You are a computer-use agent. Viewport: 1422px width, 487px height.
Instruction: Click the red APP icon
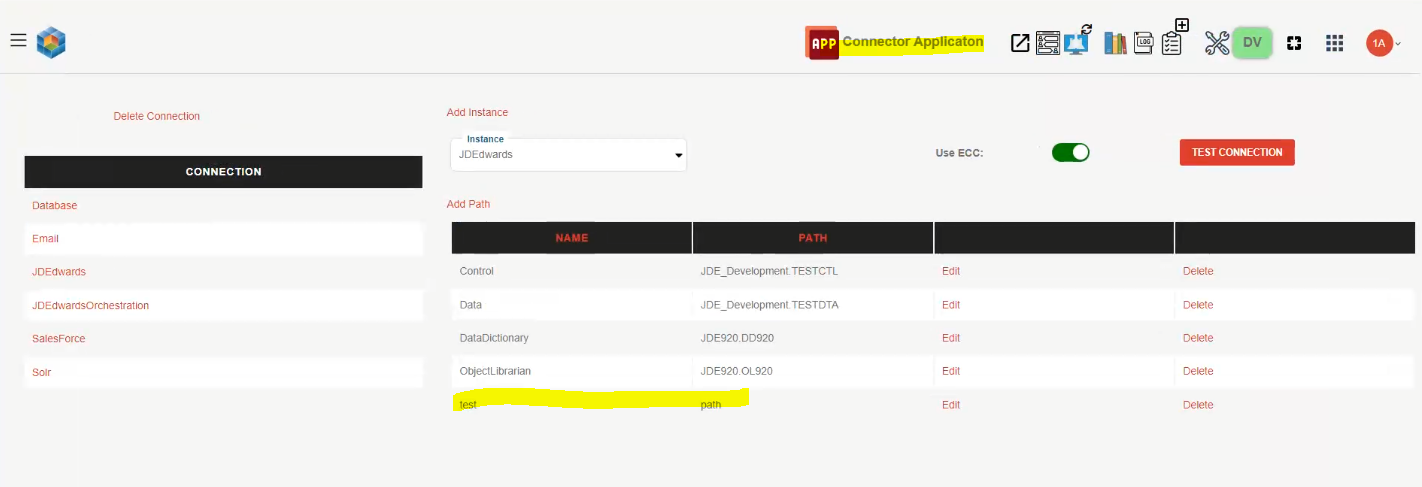(822, 43)
